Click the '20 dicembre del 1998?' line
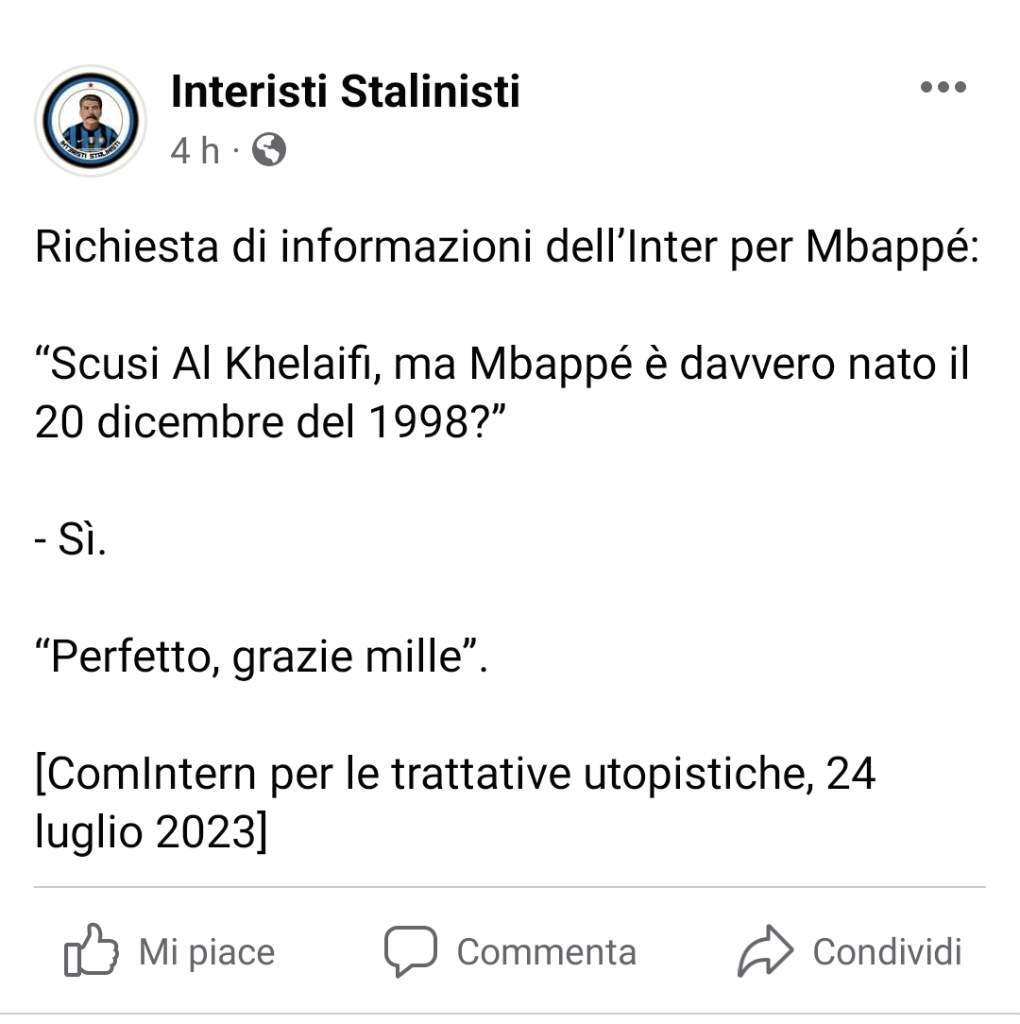 [270, 422]
